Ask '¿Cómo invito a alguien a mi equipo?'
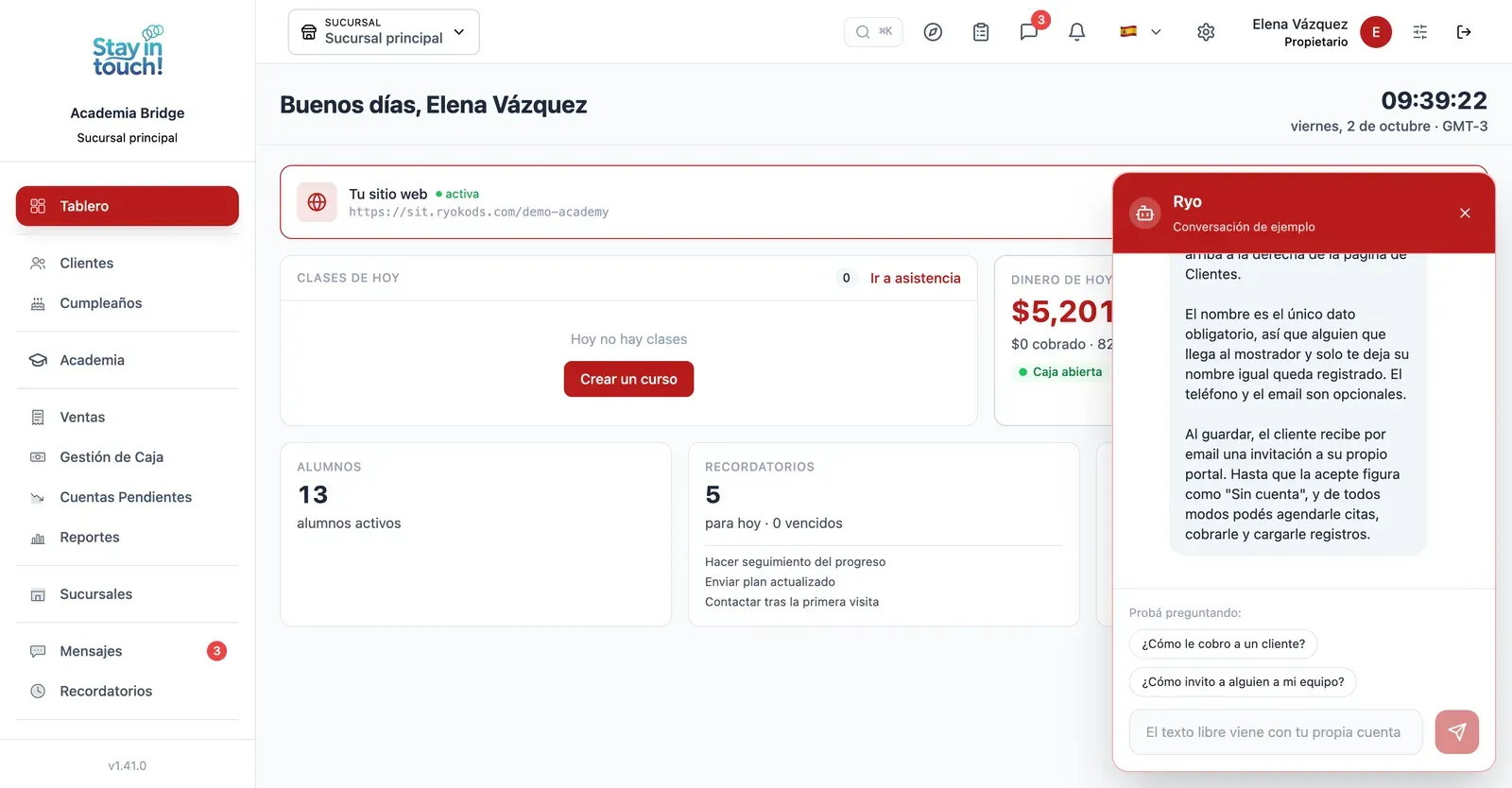The width and height of the screenshot is (1512, 788). [1243, 682]
